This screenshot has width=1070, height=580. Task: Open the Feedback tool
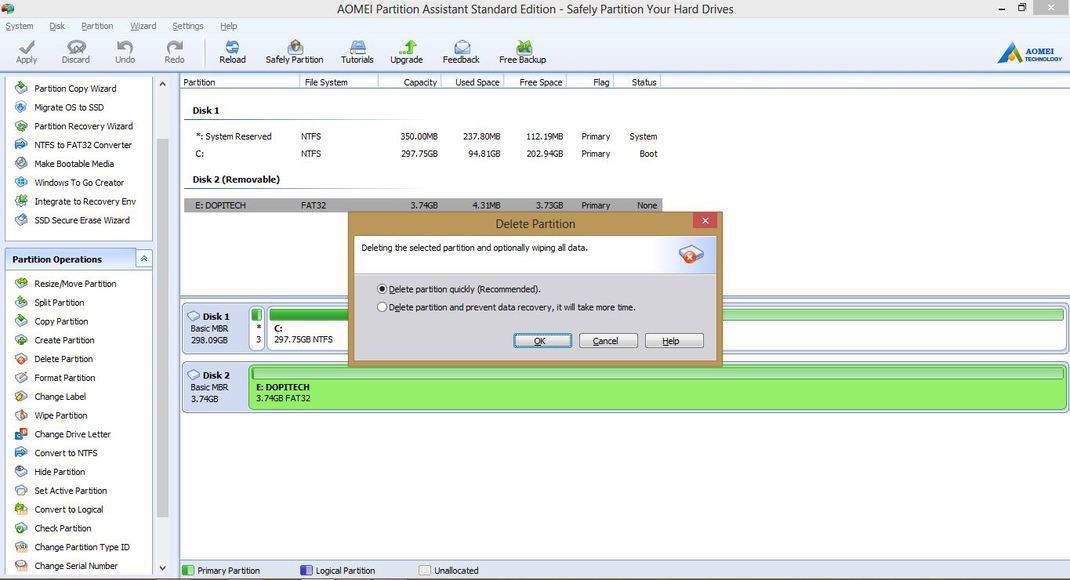click(460, 50)
